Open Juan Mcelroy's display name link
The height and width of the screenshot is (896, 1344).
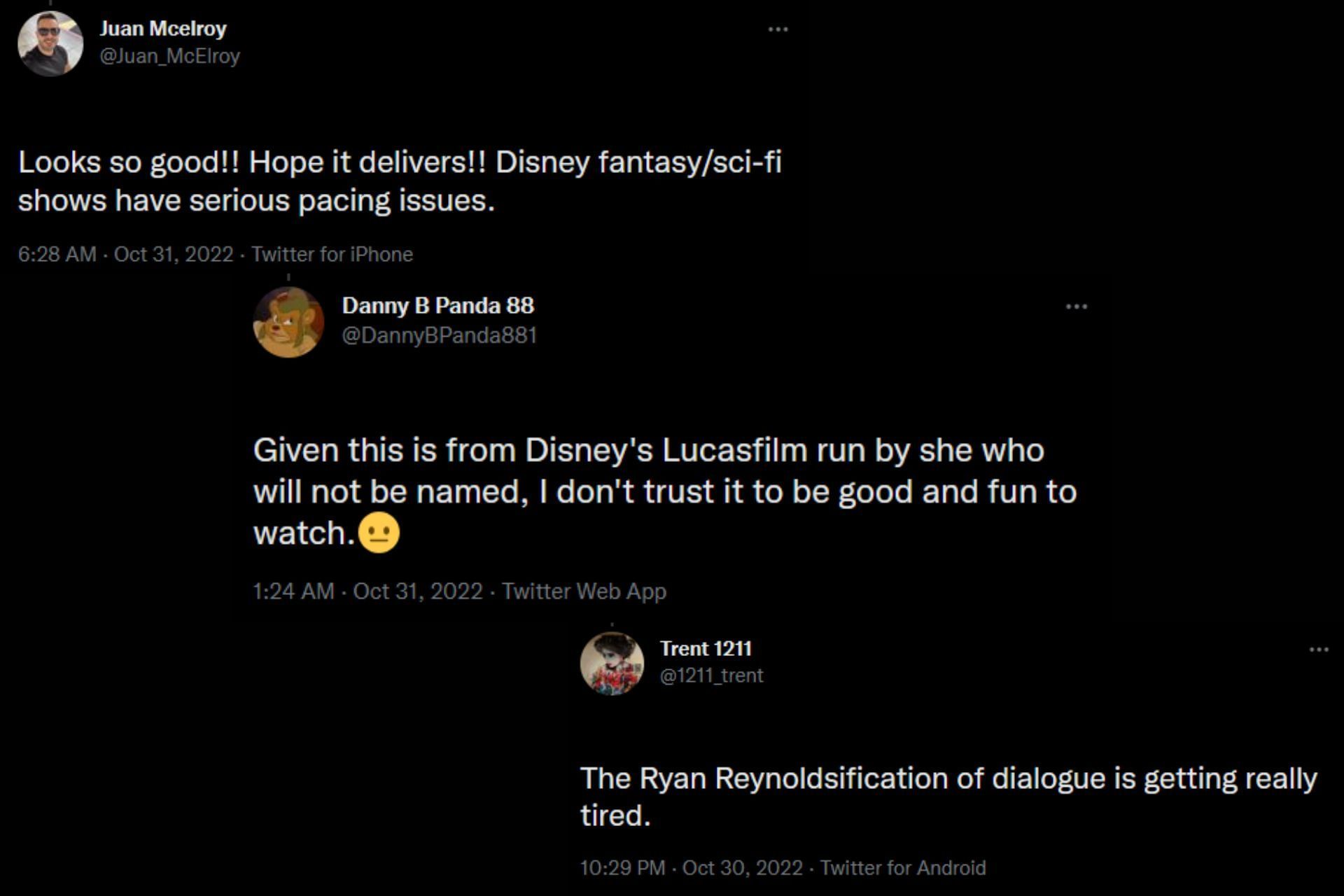[x=163, y=29]
